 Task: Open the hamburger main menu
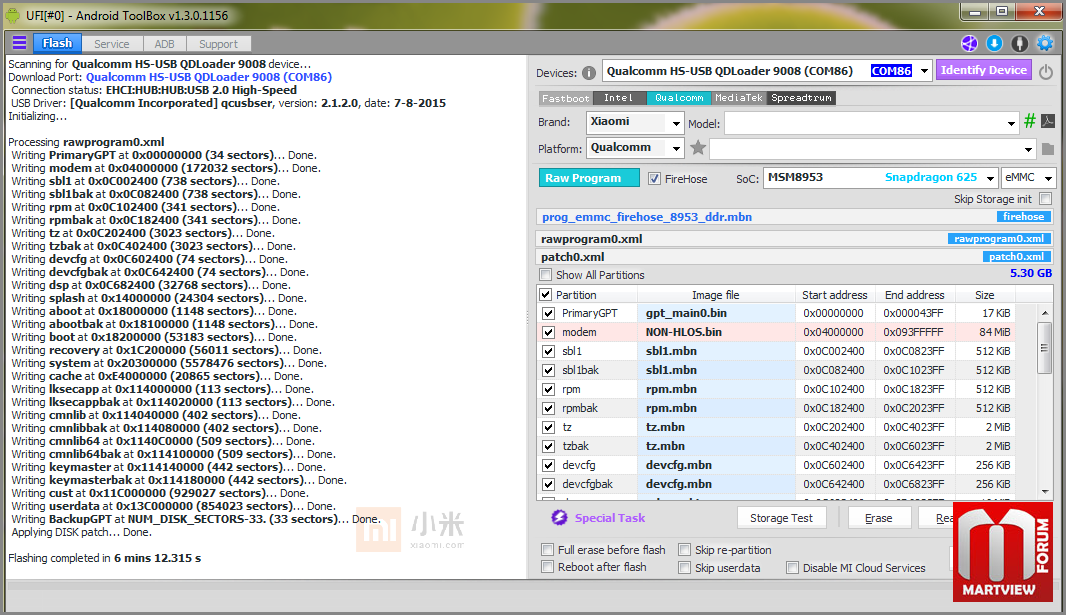(x=20, y=43)
